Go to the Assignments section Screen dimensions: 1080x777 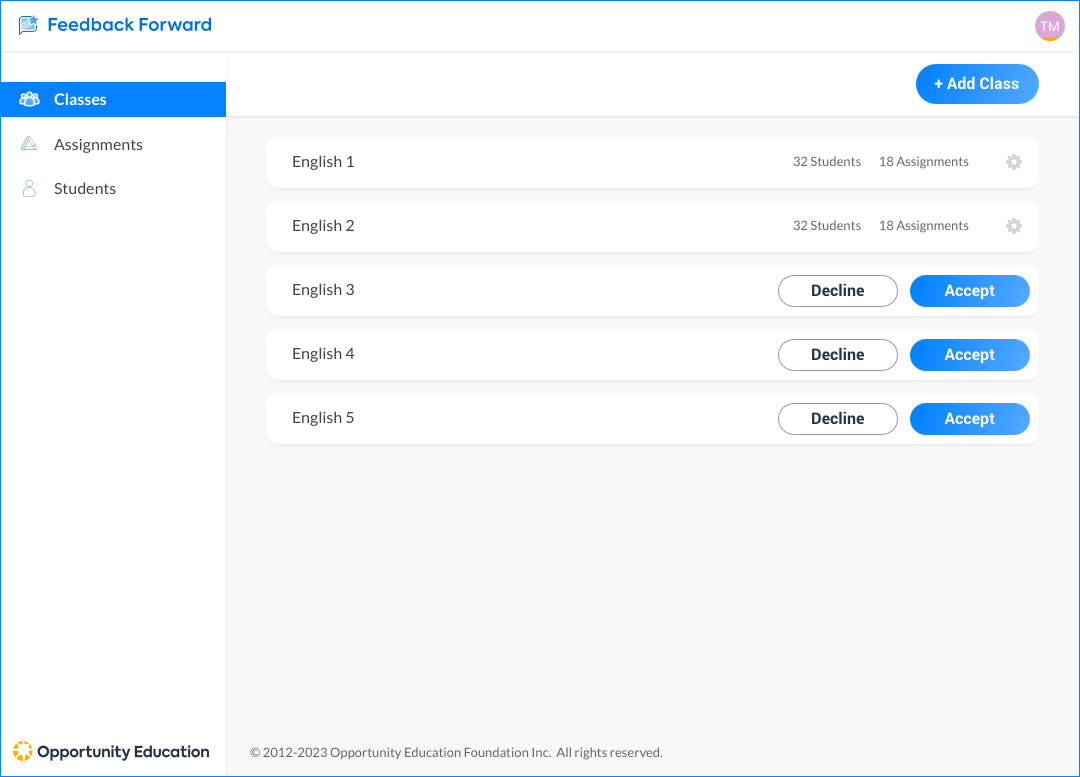pyautogui.click(x=98, y=144)
